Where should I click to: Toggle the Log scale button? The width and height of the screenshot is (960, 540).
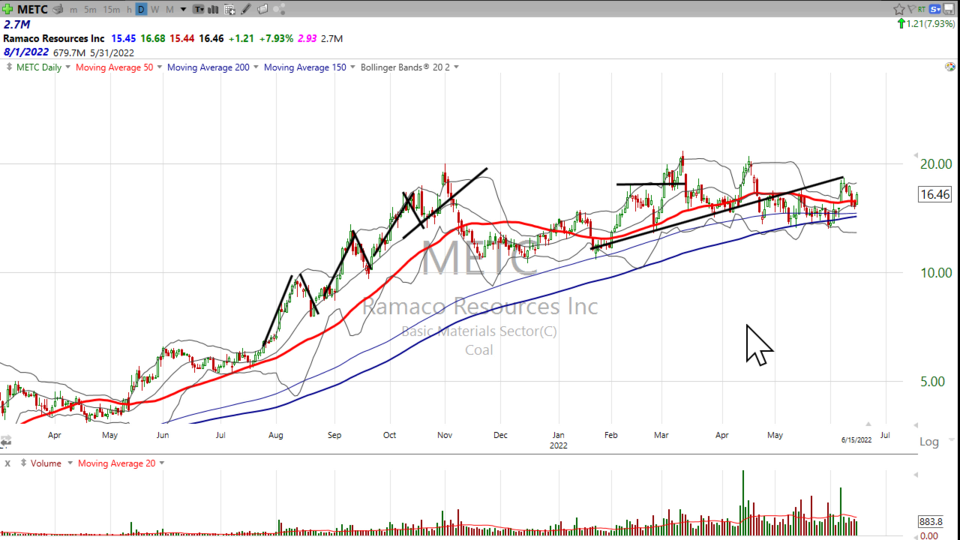[929, 441]
